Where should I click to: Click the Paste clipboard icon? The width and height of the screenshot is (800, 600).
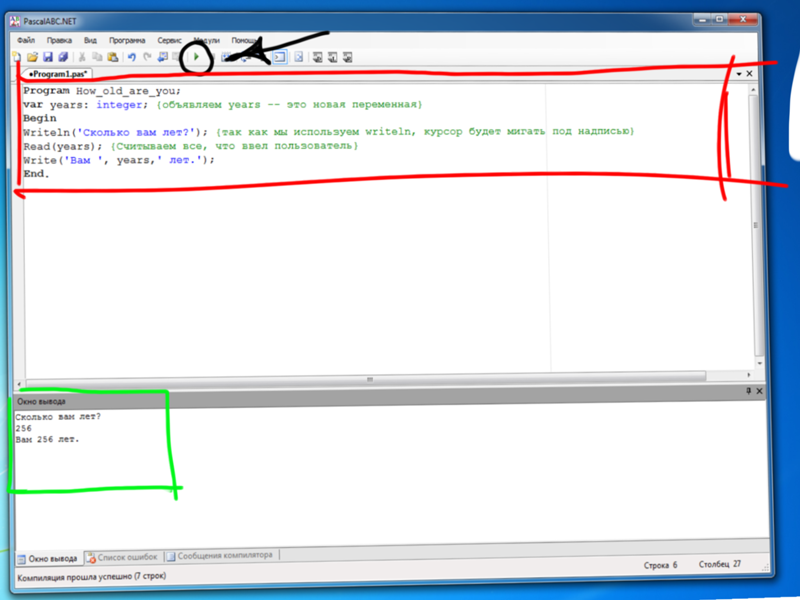pos(113,58)
